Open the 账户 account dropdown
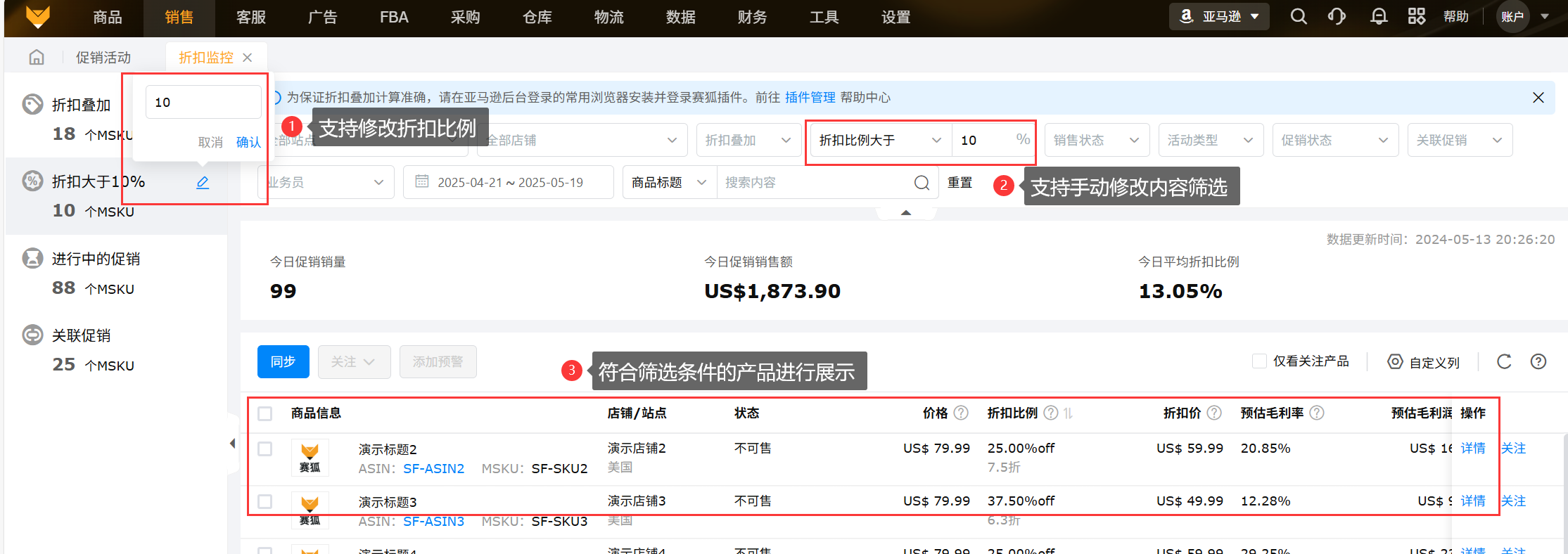Viewport: 1568px width, 554px height. 1523,16
